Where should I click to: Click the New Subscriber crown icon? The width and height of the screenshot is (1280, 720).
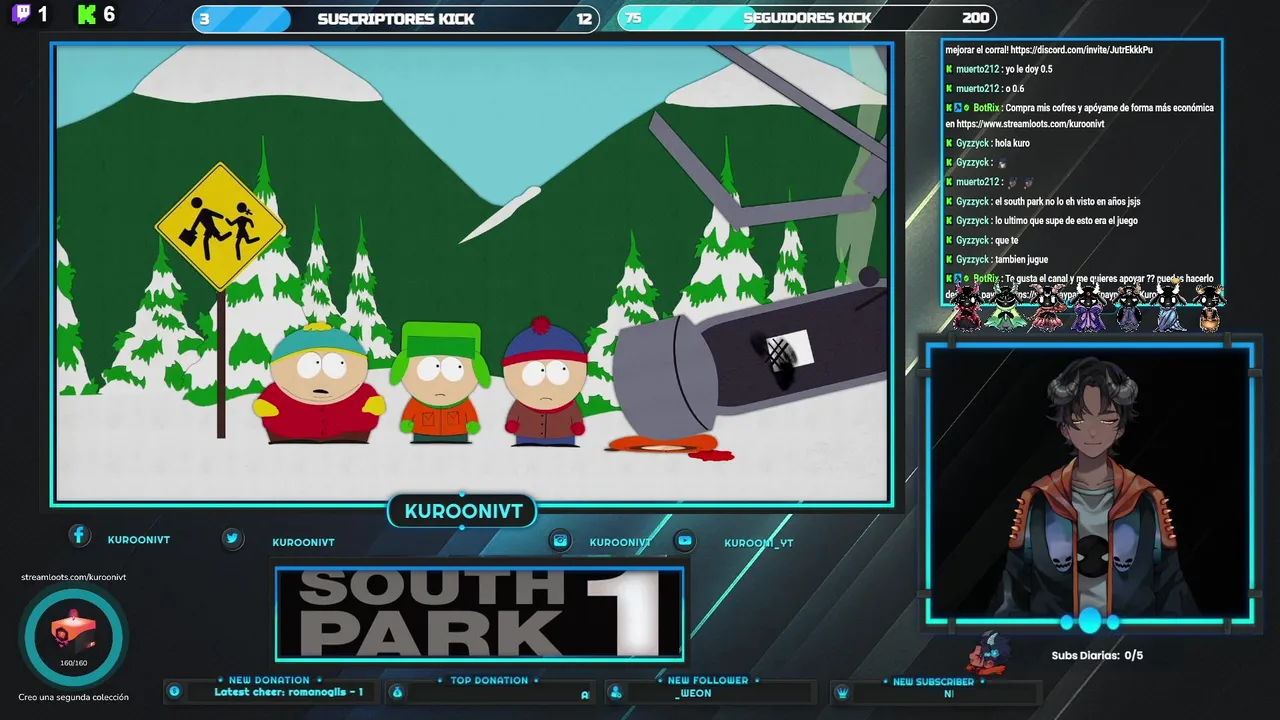pyautogui.click(x=842, y=692)
